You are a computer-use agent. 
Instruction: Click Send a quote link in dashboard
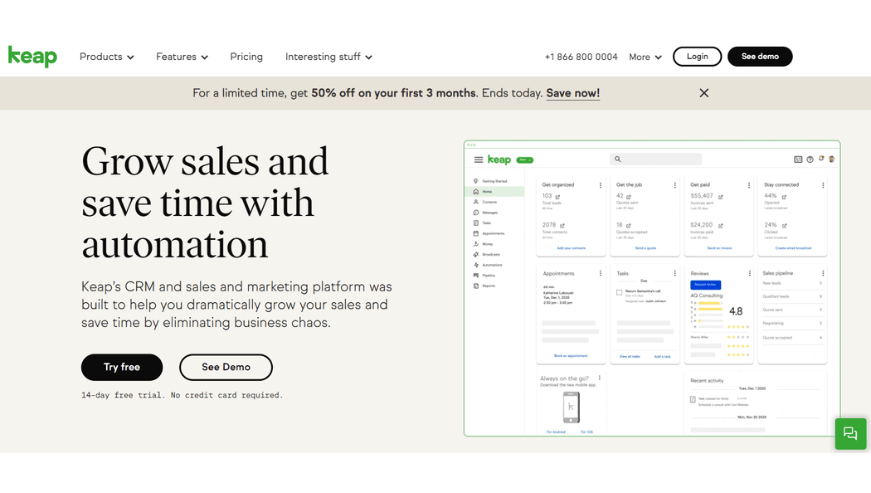[645, 248]
